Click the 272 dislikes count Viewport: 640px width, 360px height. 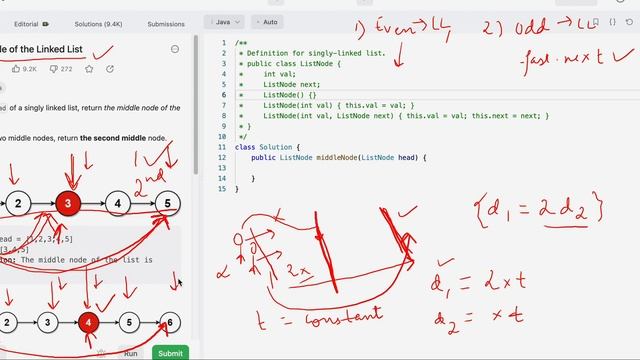pos(66,69)
